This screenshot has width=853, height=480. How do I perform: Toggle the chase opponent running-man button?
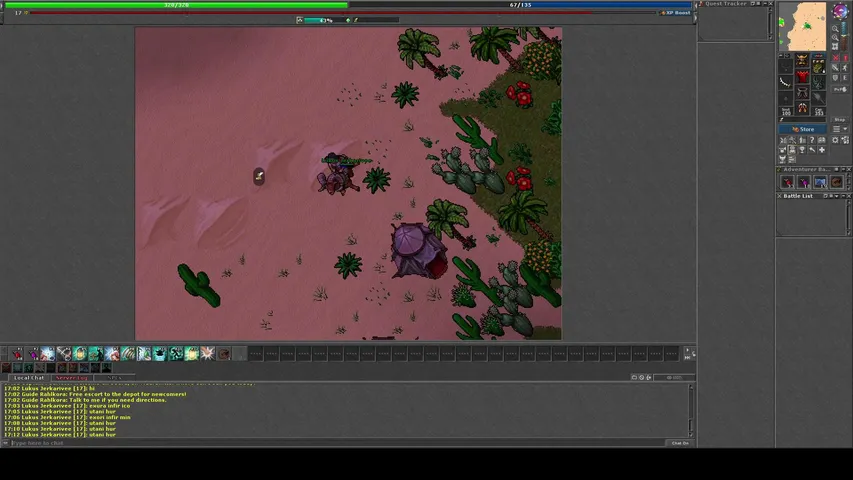(x=845, y=68)
